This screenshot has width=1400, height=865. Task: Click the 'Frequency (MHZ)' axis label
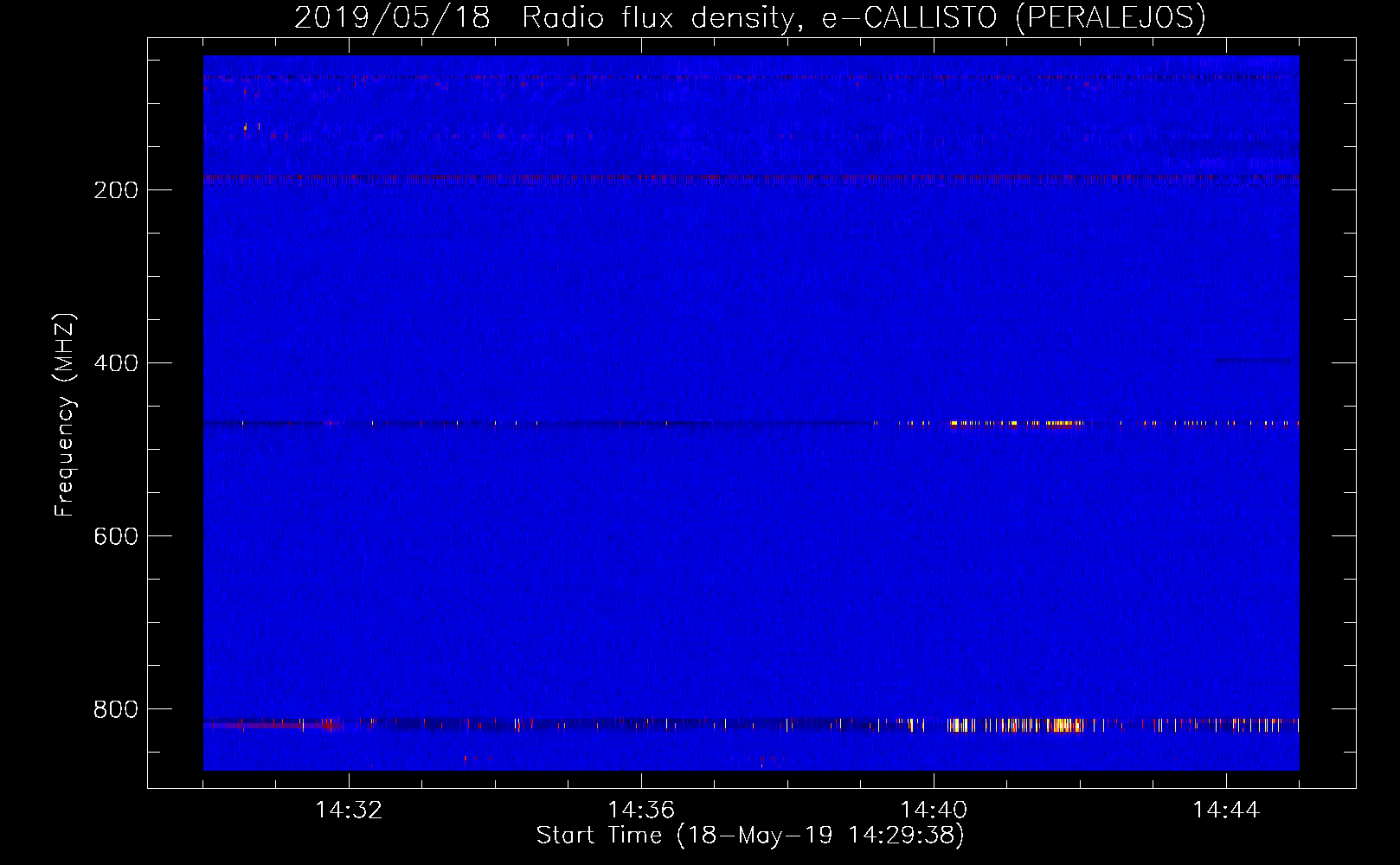click(65, 415)
